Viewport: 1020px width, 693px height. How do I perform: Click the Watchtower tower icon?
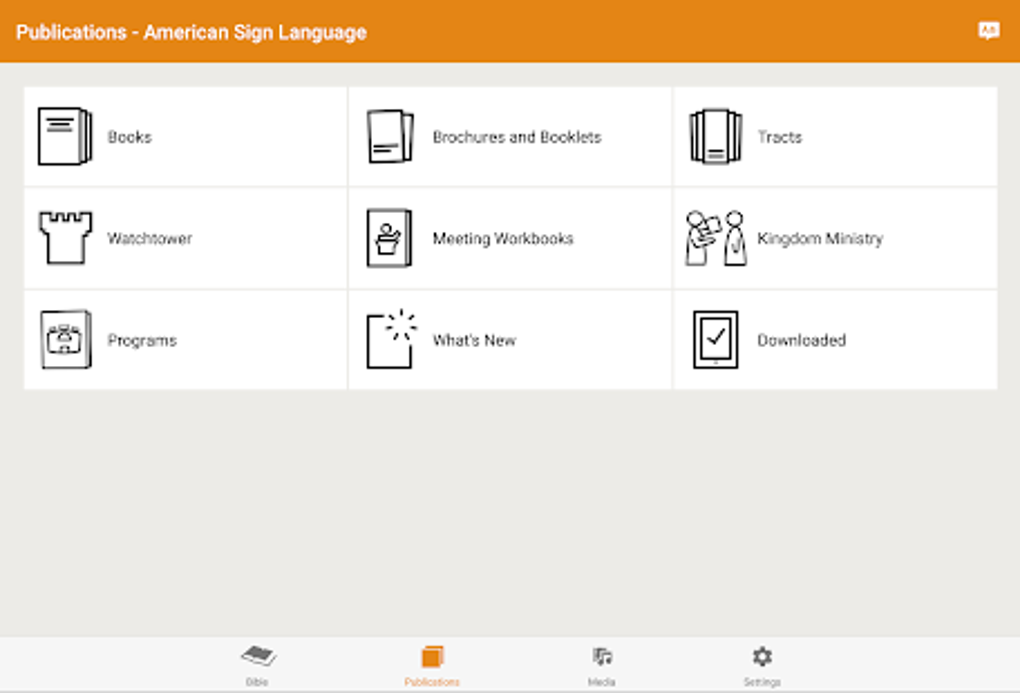[62, 238]
